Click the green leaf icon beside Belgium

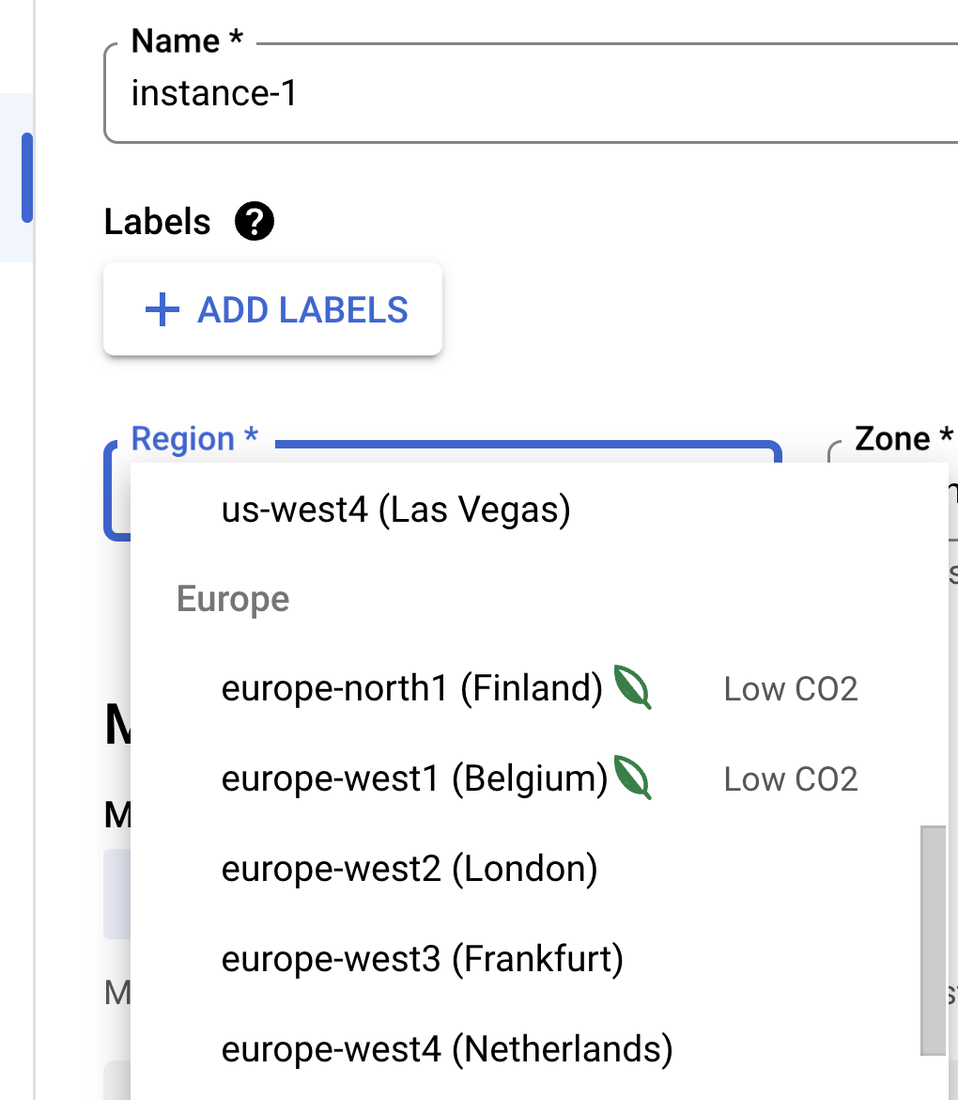(x=633, y=778)
